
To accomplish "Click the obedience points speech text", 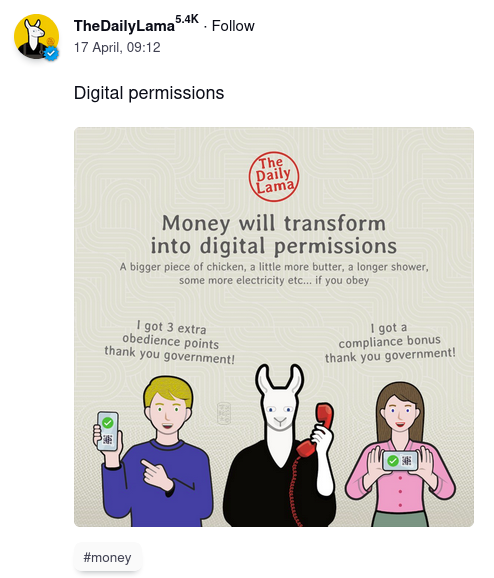I will (x=170, y=342).
